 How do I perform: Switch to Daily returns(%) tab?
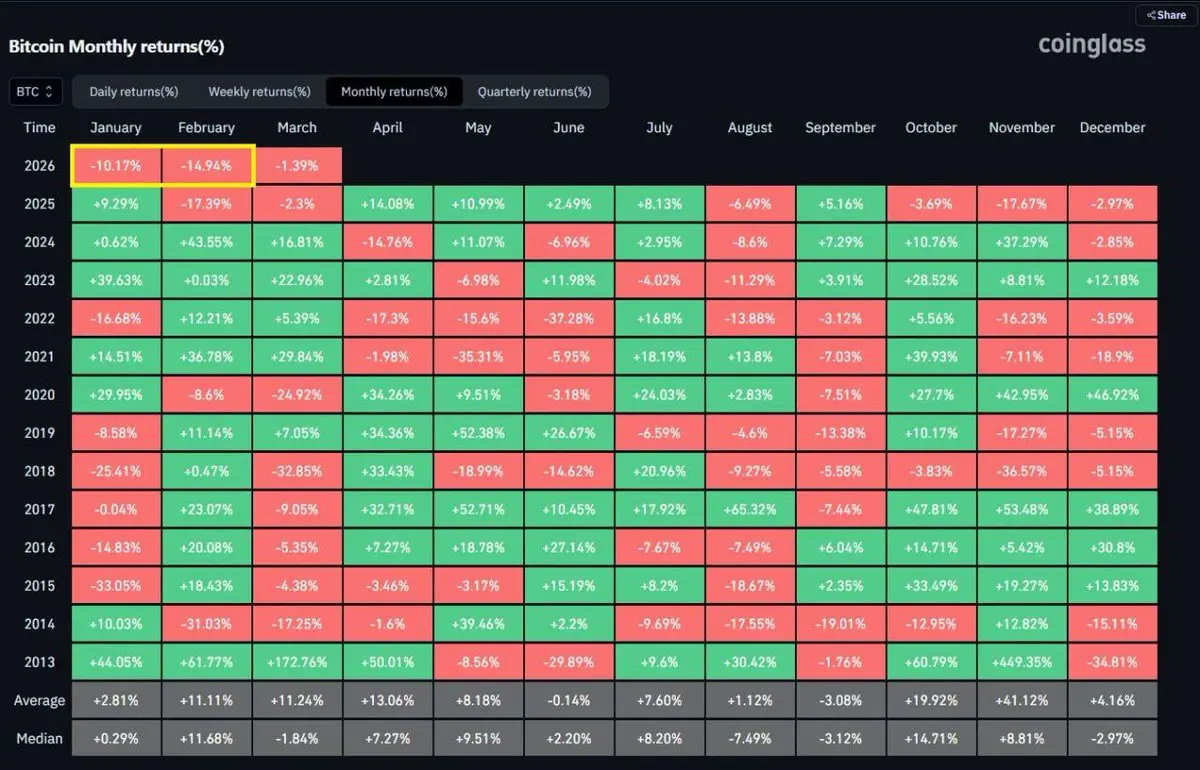(x=134, y=92)
